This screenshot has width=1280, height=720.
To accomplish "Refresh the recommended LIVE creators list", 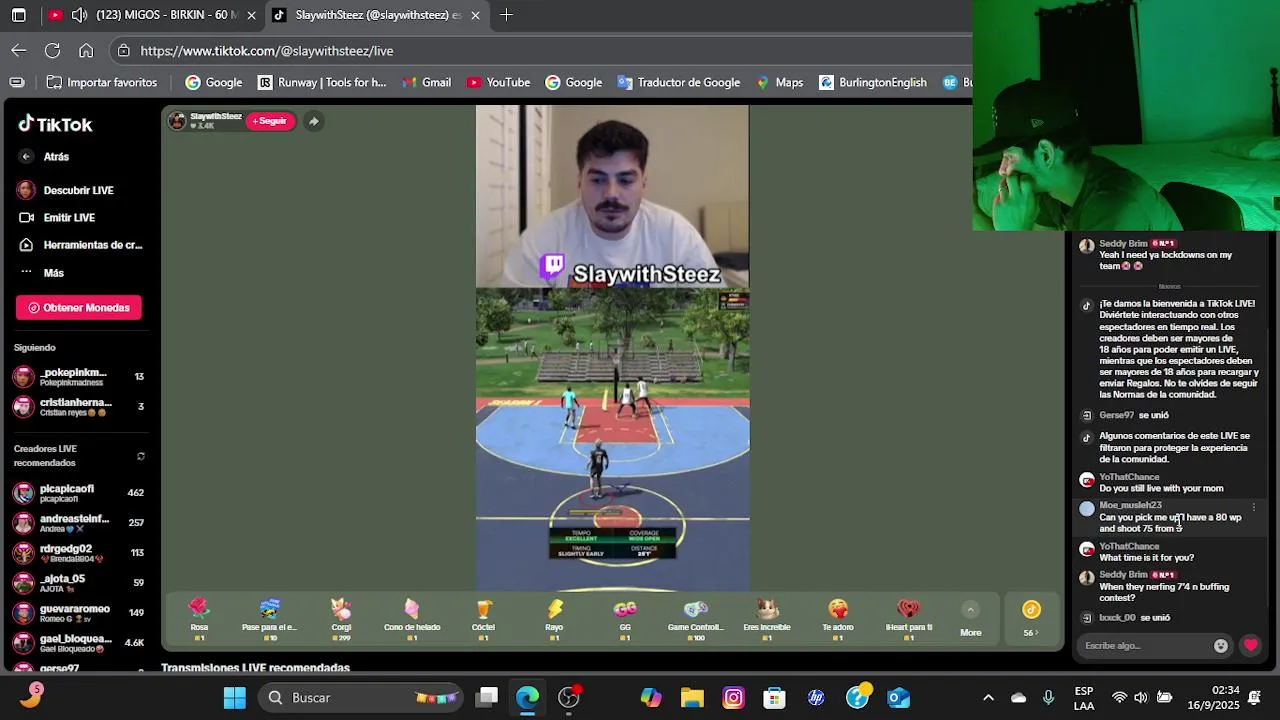I will point(141,456).
